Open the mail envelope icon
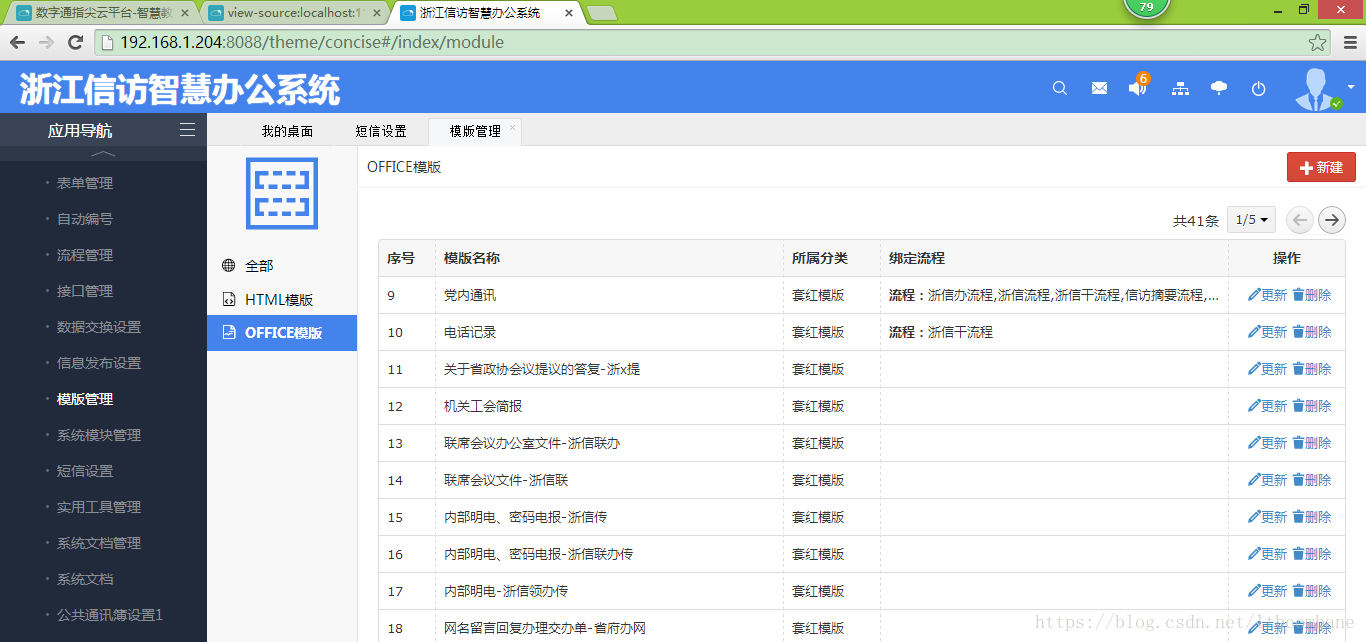This screenshot has height=642, width=1366. point(1099,88)
